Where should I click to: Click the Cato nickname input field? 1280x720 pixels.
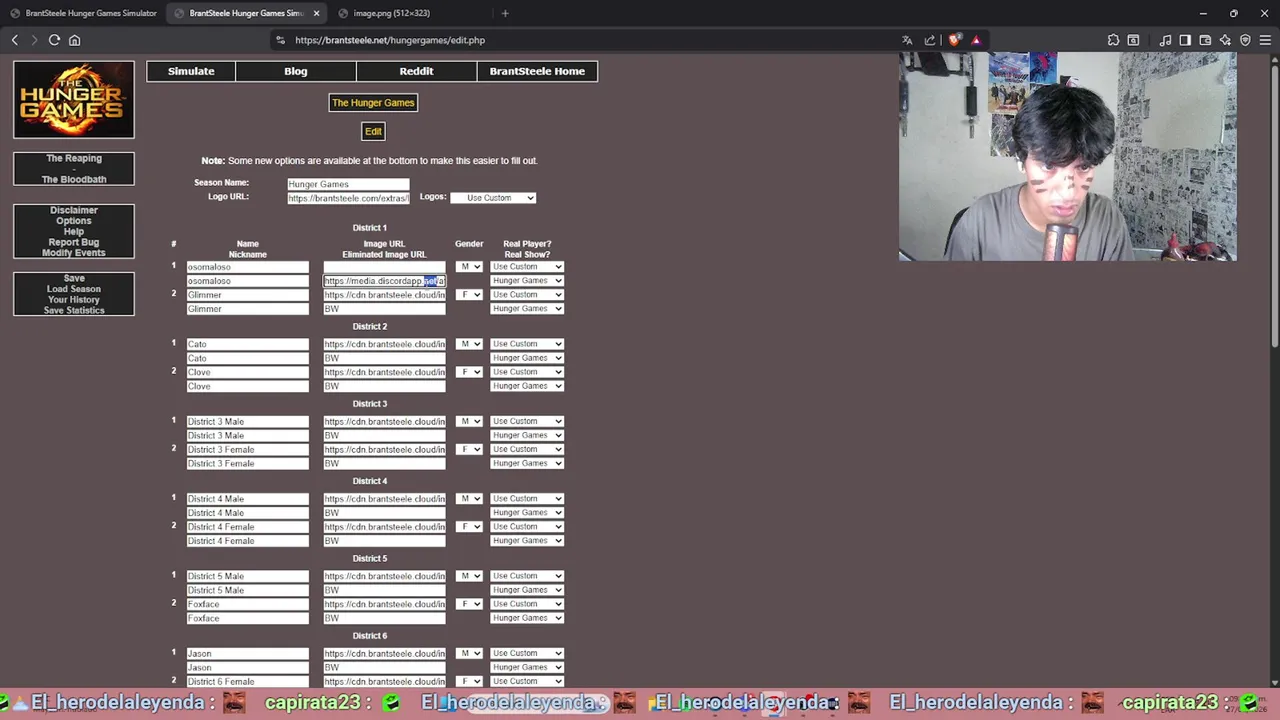[248, 358]
